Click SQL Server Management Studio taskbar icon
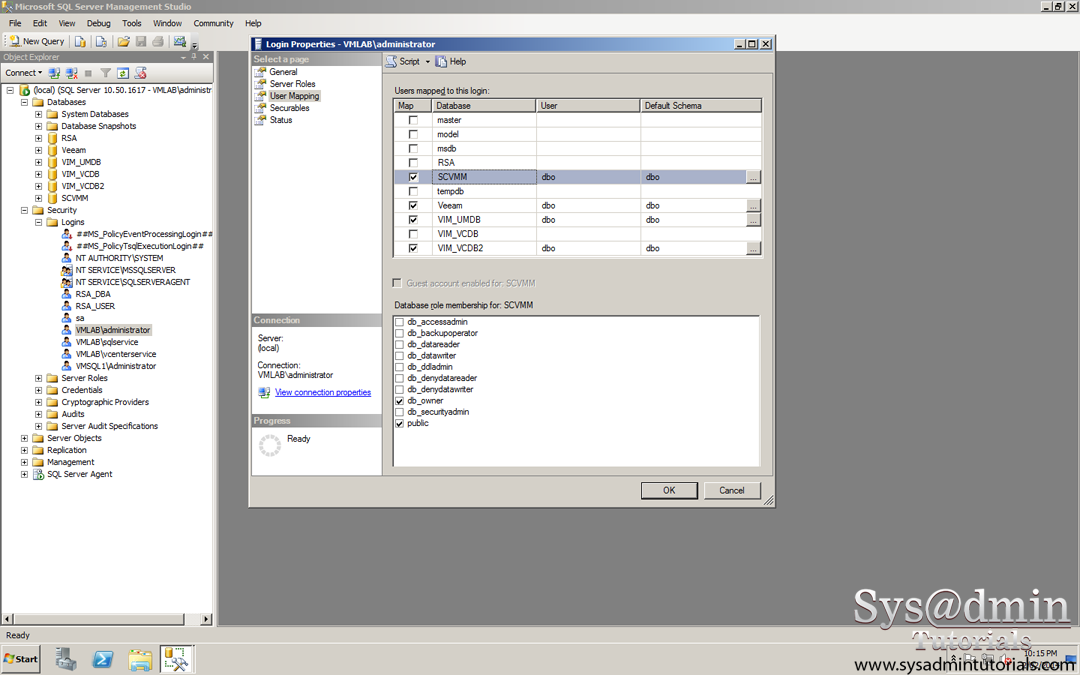The height and width of the screenshot is (675, 1080). 177,659
